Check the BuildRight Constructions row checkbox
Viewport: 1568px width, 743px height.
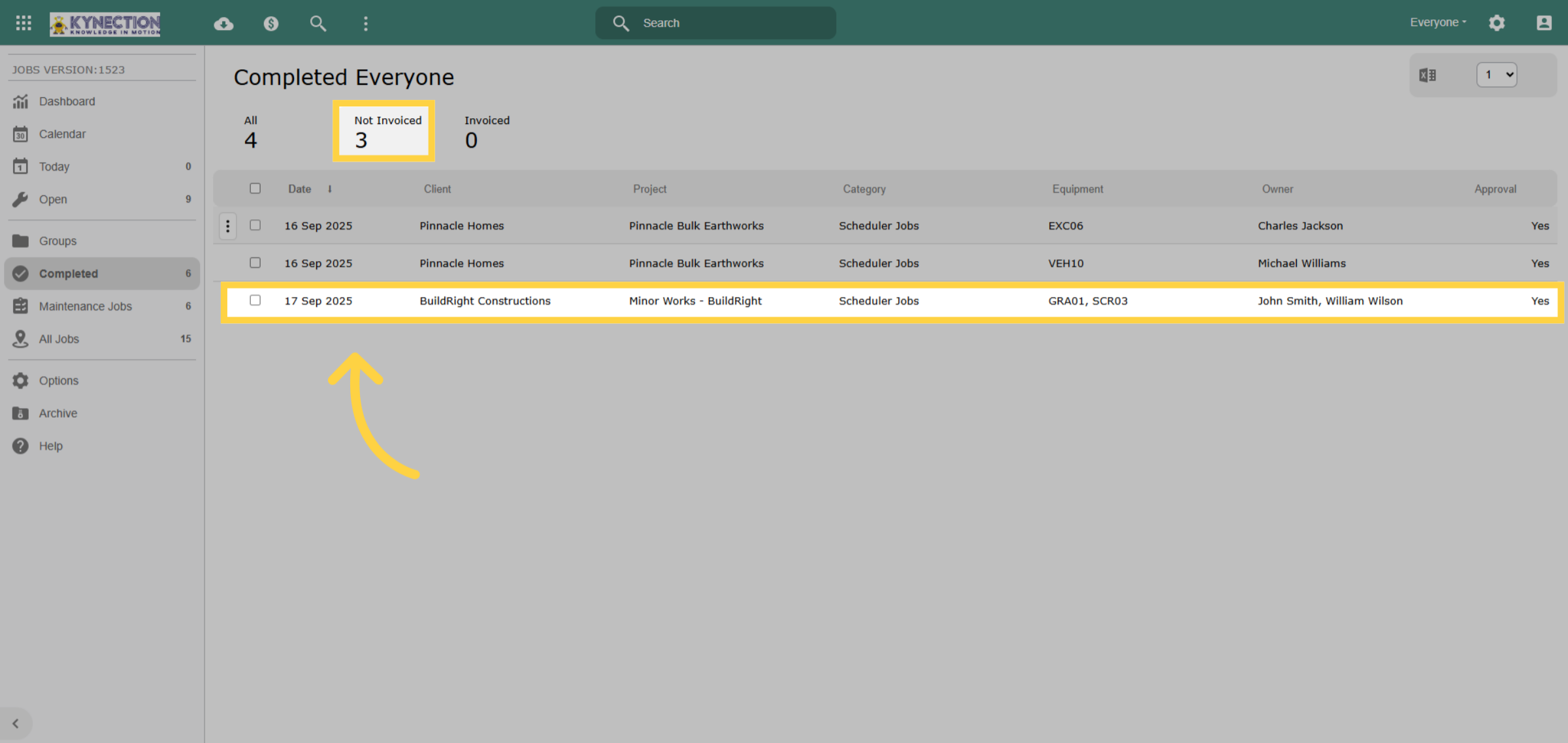click(255, 300)
